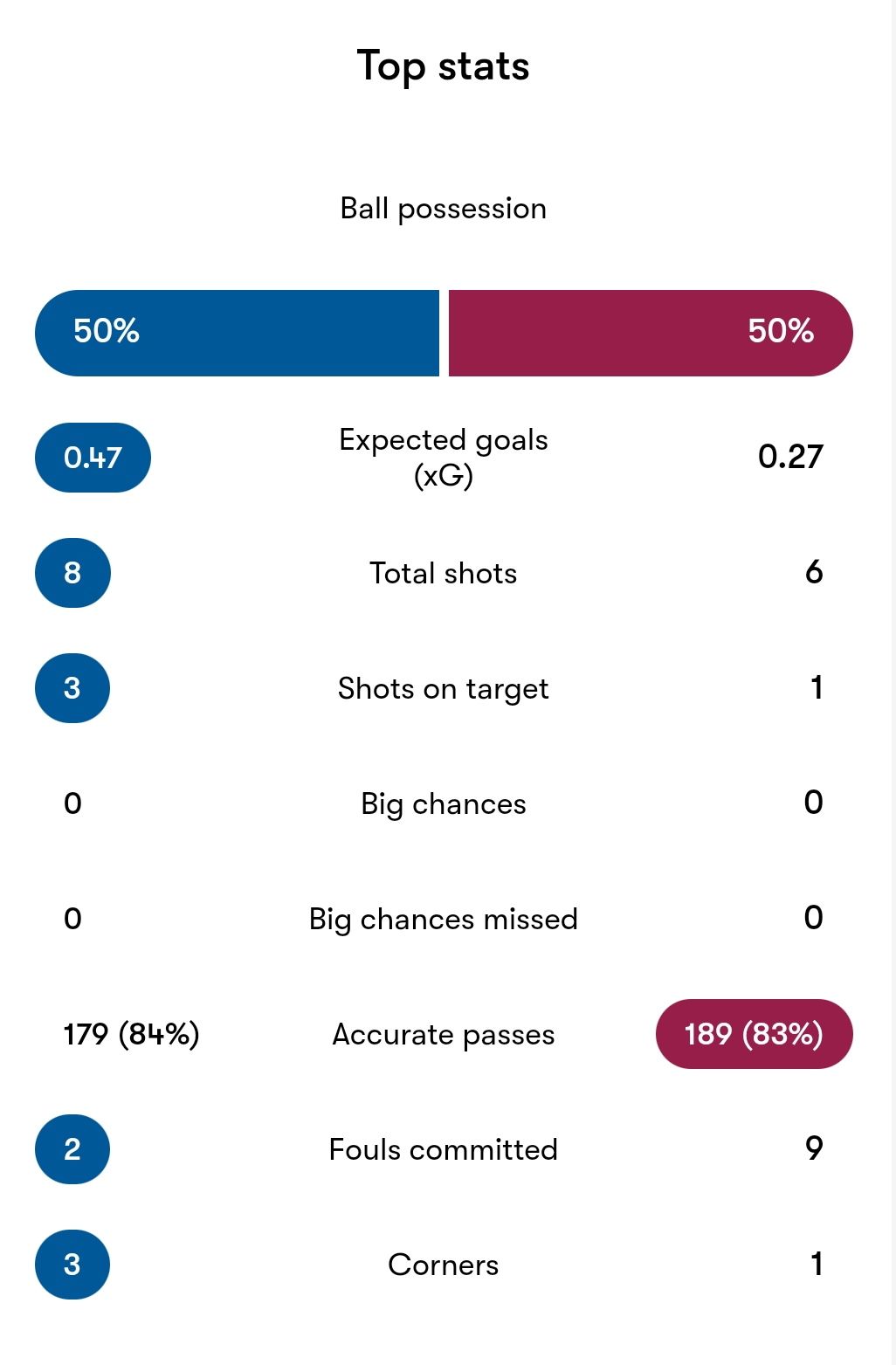Tap the blue 8 total shots badge
The image size is (896, 1365).
coord(72,573)
